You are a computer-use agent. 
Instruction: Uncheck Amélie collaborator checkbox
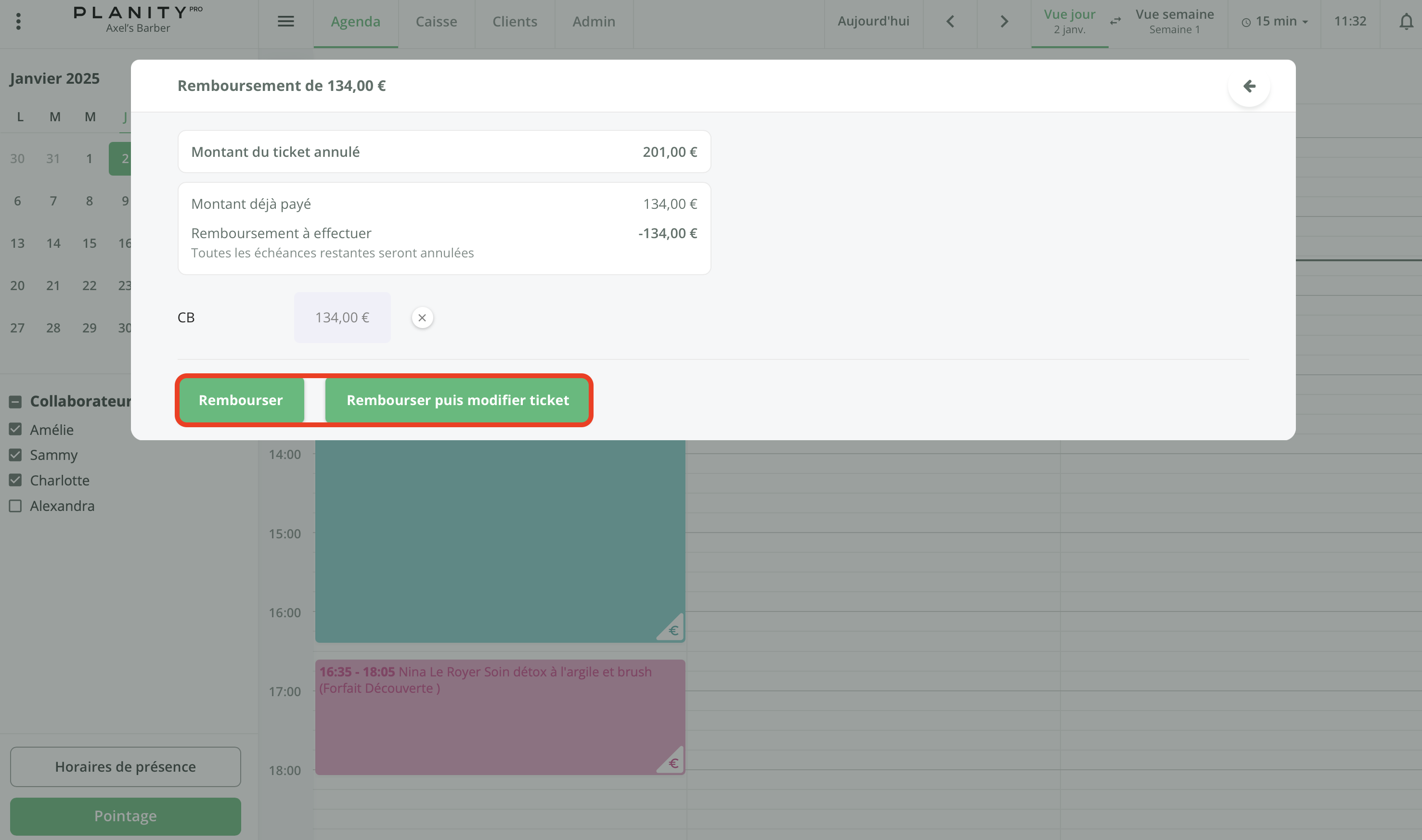click(15, 429)
